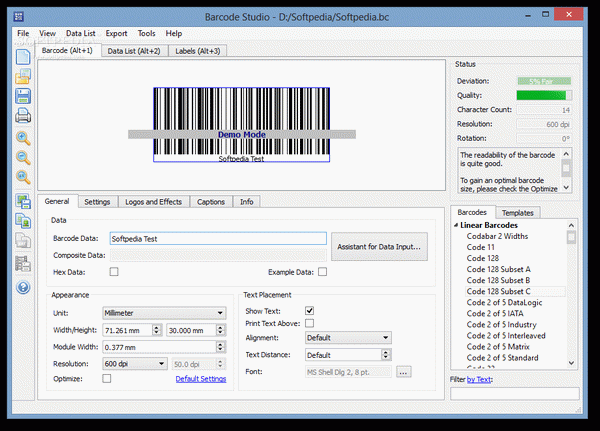The image size is (600, 431).
Task: Click down arrow of status message scrollbar
Action: click(566, 188)
